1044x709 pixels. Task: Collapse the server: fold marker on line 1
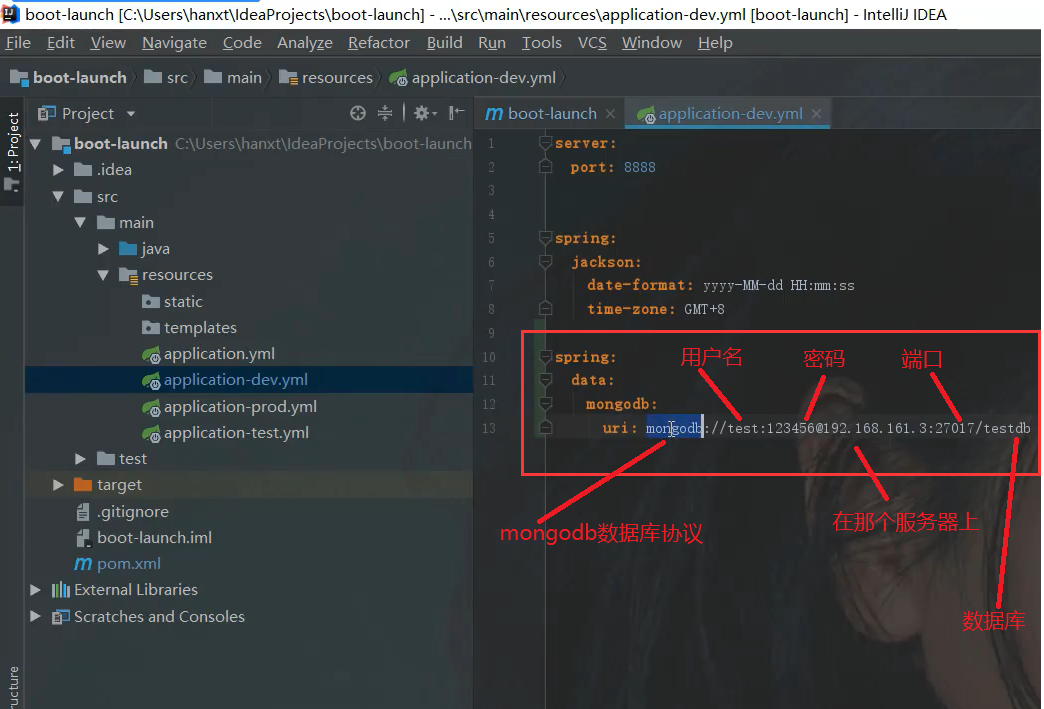coord(545,142)
